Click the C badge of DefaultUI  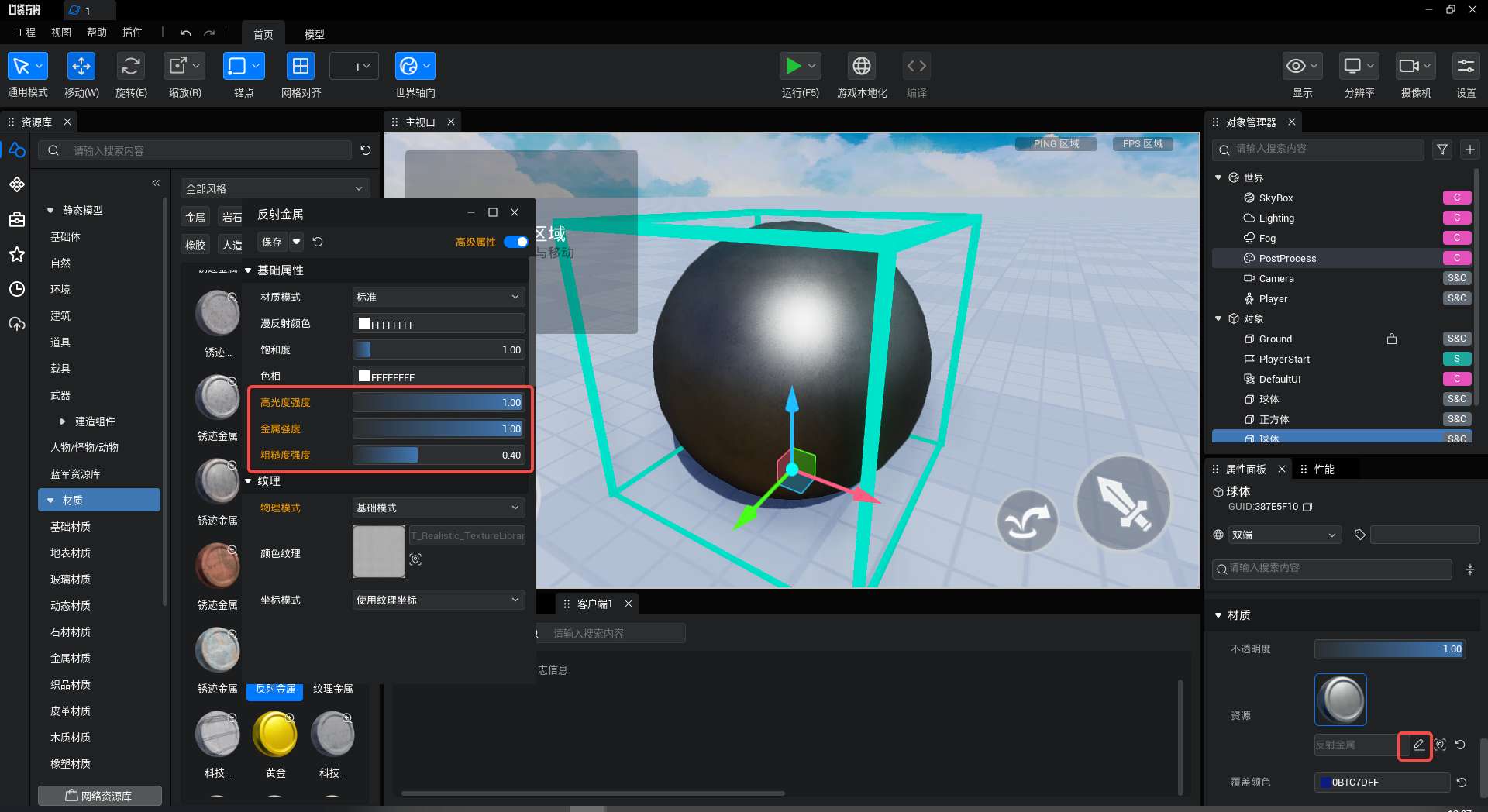click(x=1457, y=379)
